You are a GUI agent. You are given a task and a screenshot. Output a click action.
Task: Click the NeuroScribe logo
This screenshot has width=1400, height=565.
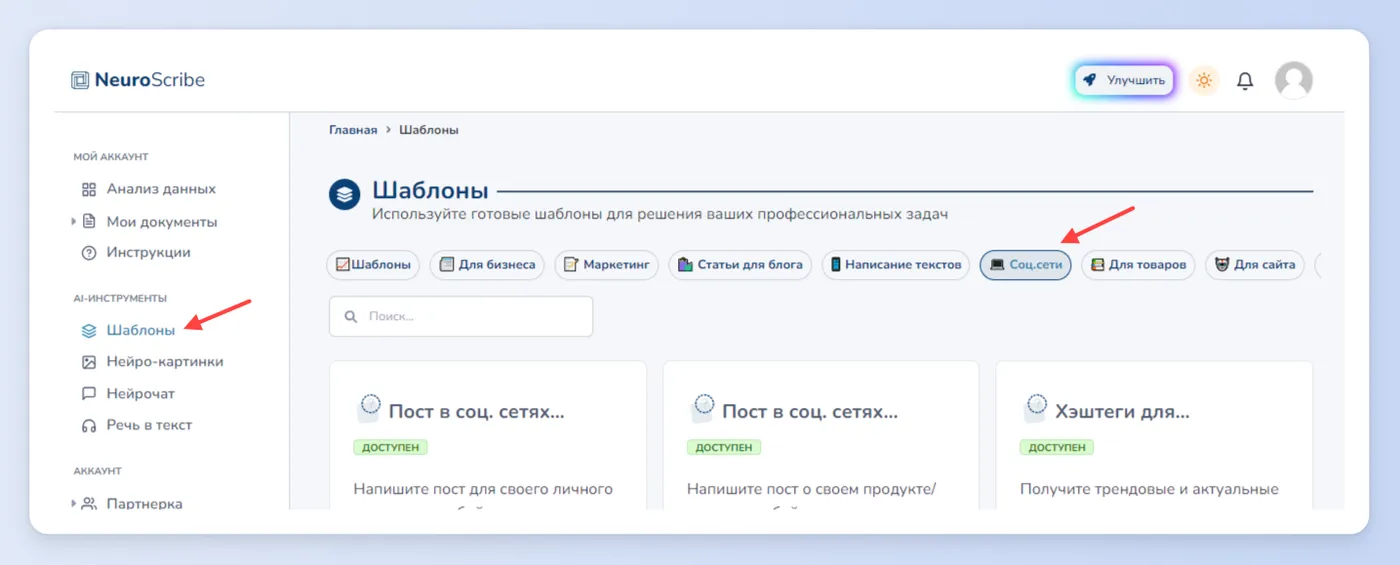(x=138, y=80)
